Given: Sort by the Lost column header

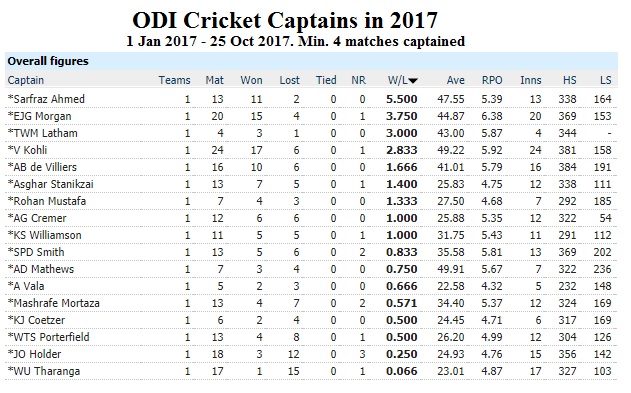Looking at the screenshot, I should click(290, 80).
